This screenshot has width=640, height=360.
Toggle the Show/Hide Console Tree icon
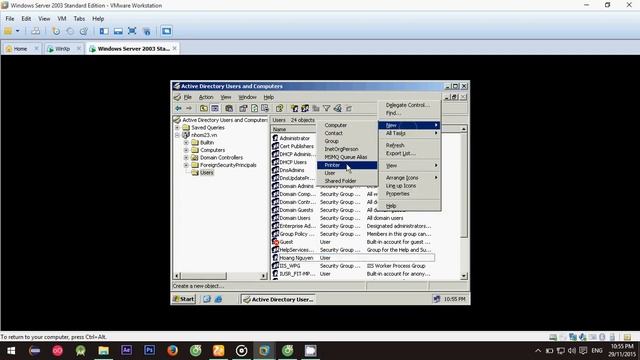pyautogui.click(x=215, y=108)
